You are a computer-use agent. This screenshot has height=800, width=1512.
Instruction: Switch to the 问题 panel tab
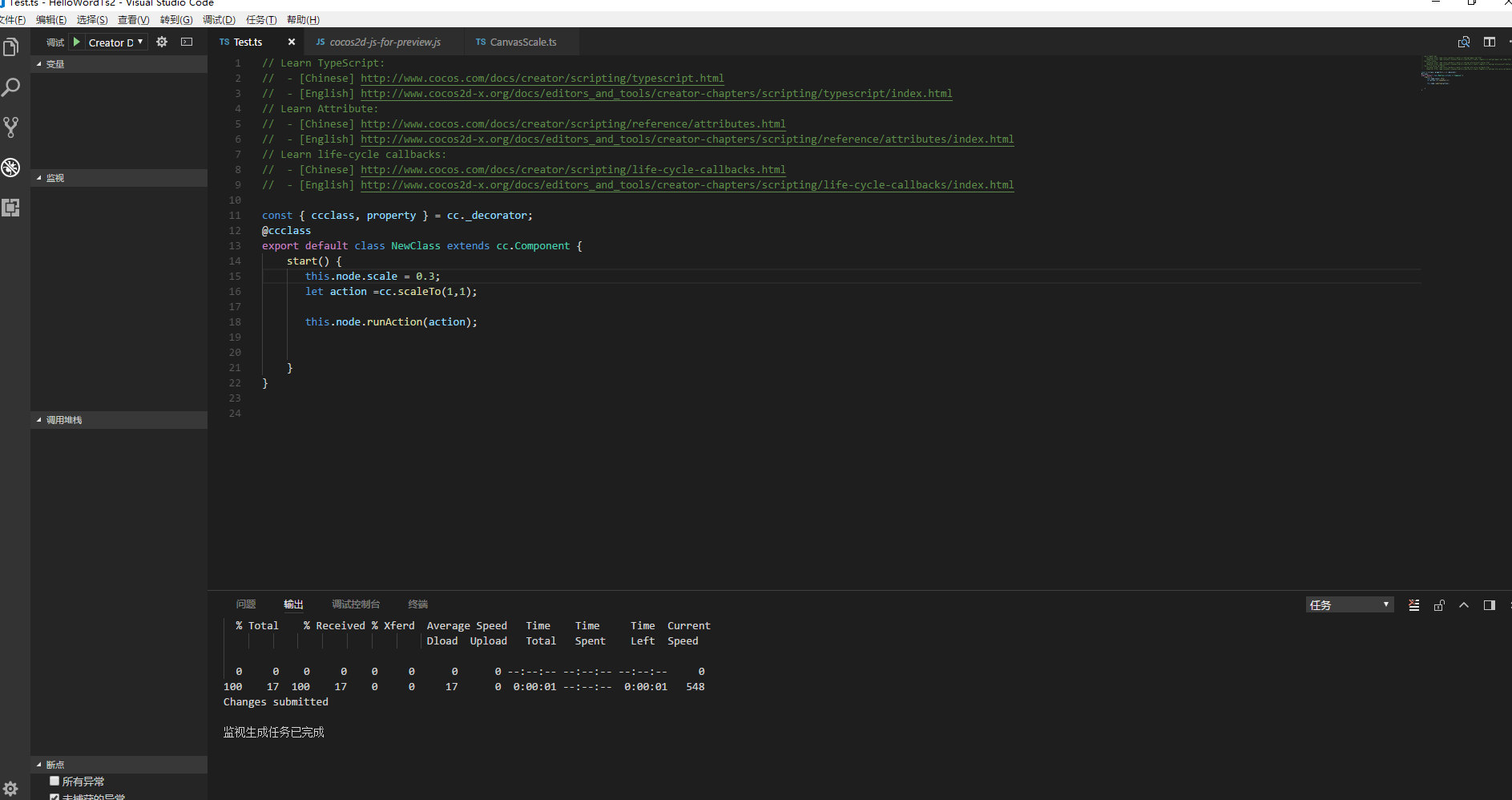pyautogui.click(x=246, y=604)
